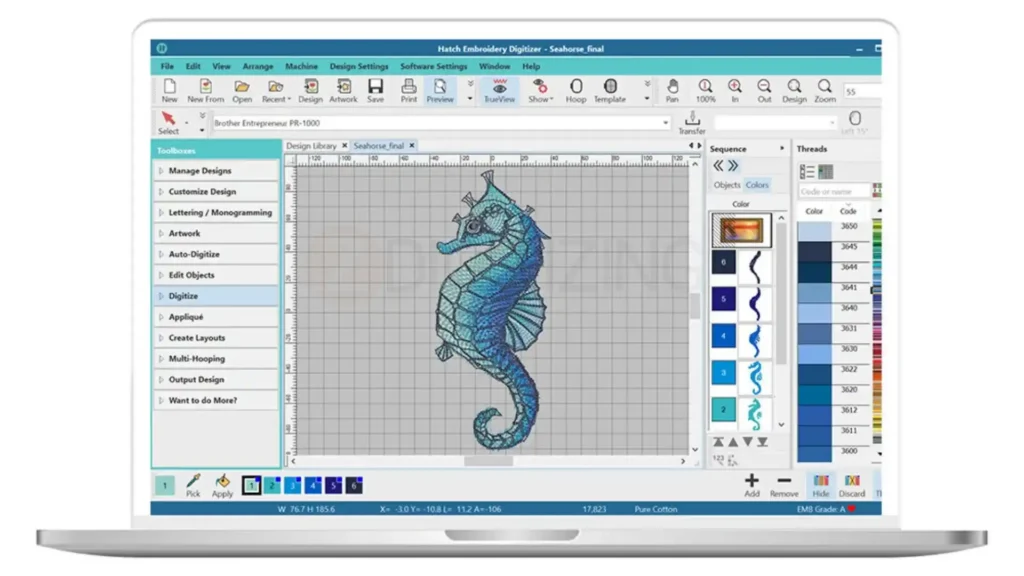Screen dimensions: 1024x576
Task: Open the Design Settings menu
Action: point(359,66)
